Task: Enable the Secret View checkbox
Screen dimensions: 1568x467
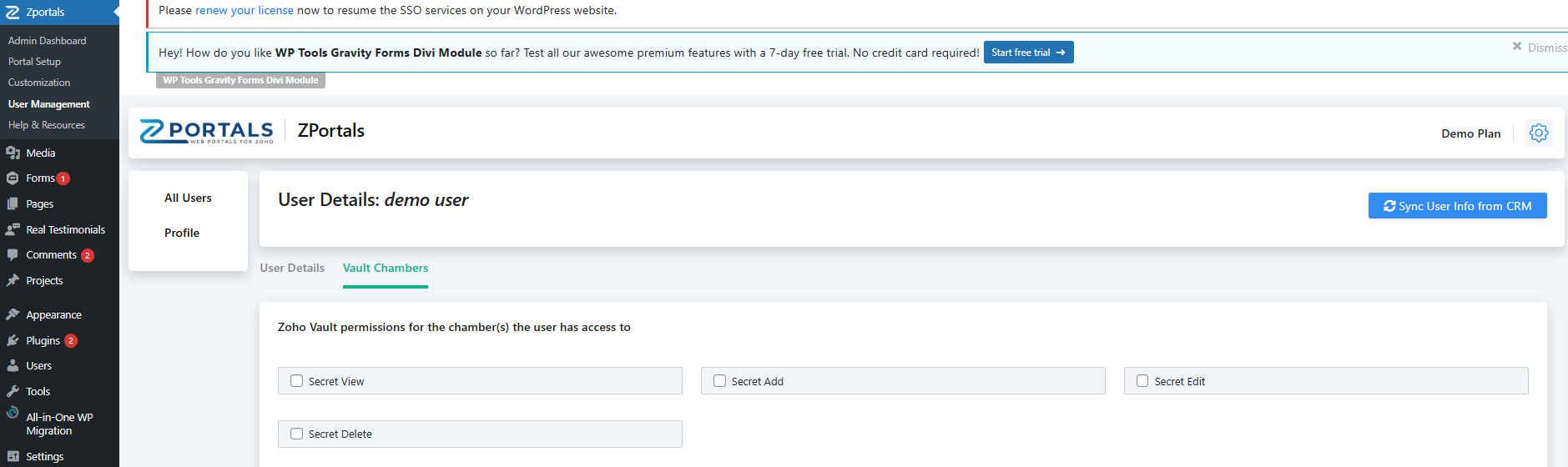Action: coord(296,381)
